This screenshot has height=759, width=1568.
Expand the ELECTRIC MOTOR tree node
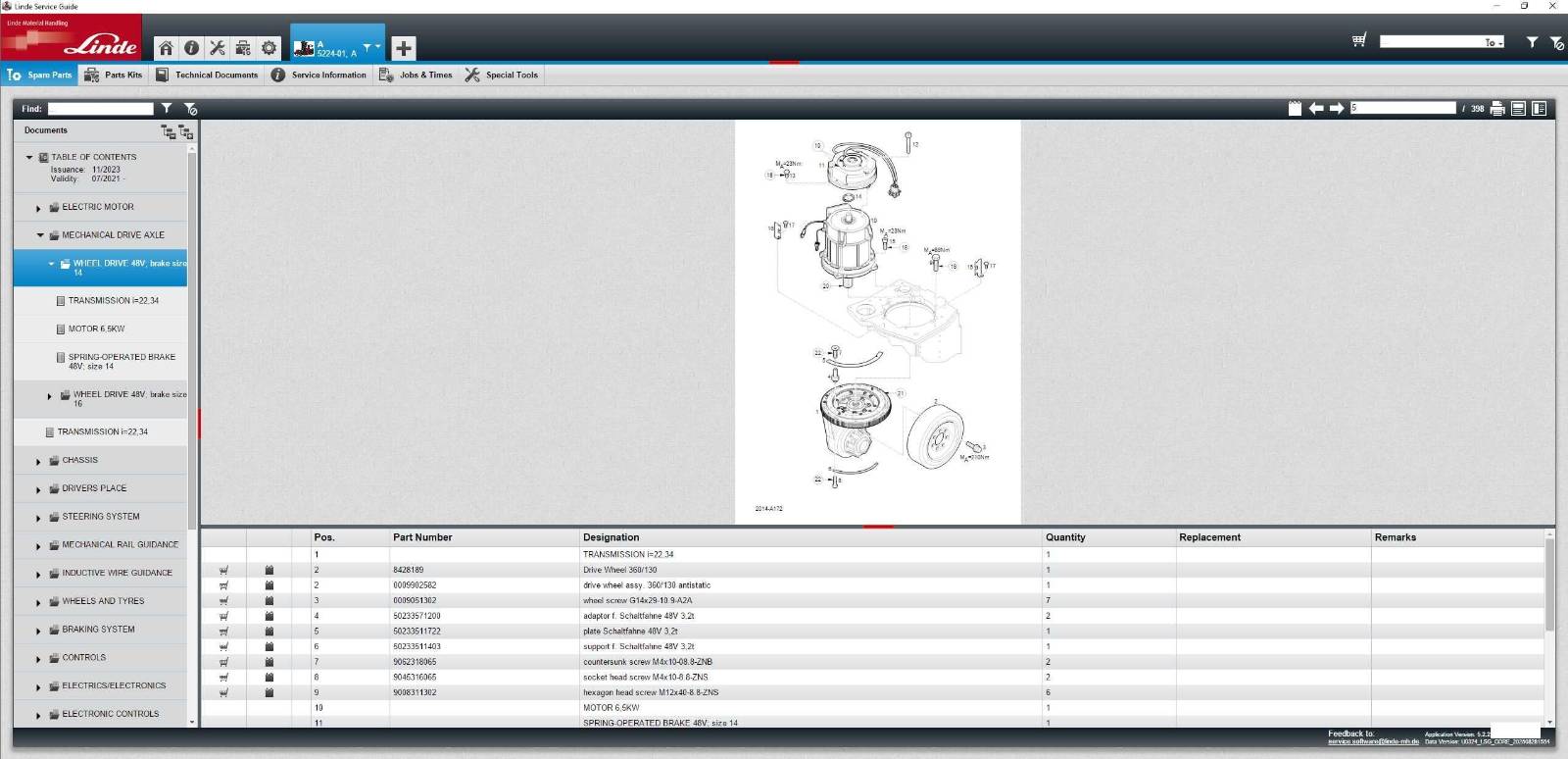(x=38, y=208)
